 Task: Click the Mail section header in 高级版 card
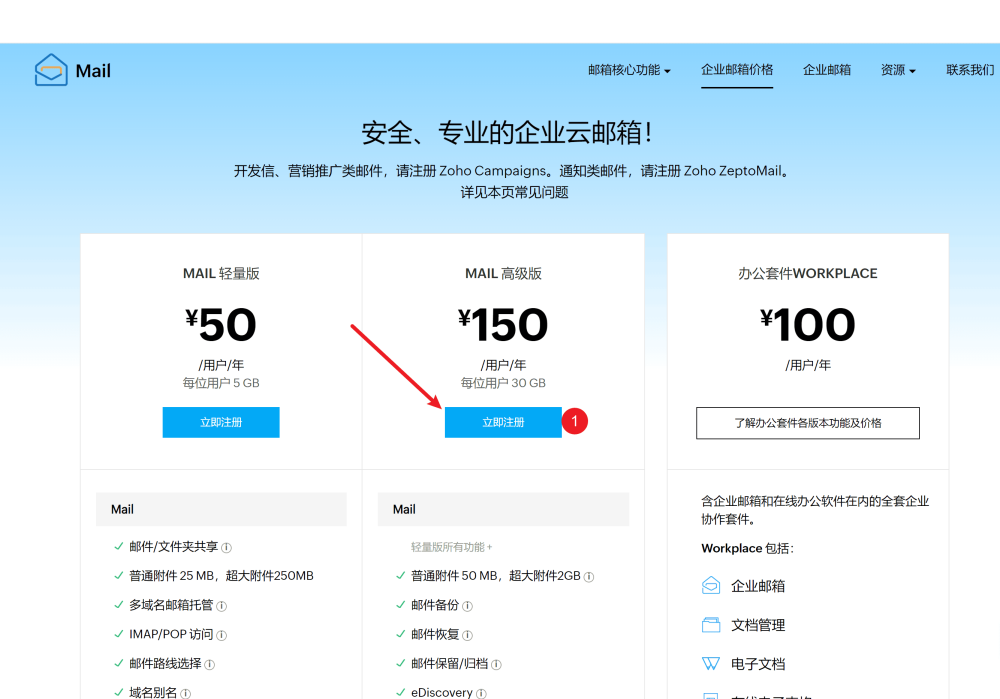(x=503, y=509)
